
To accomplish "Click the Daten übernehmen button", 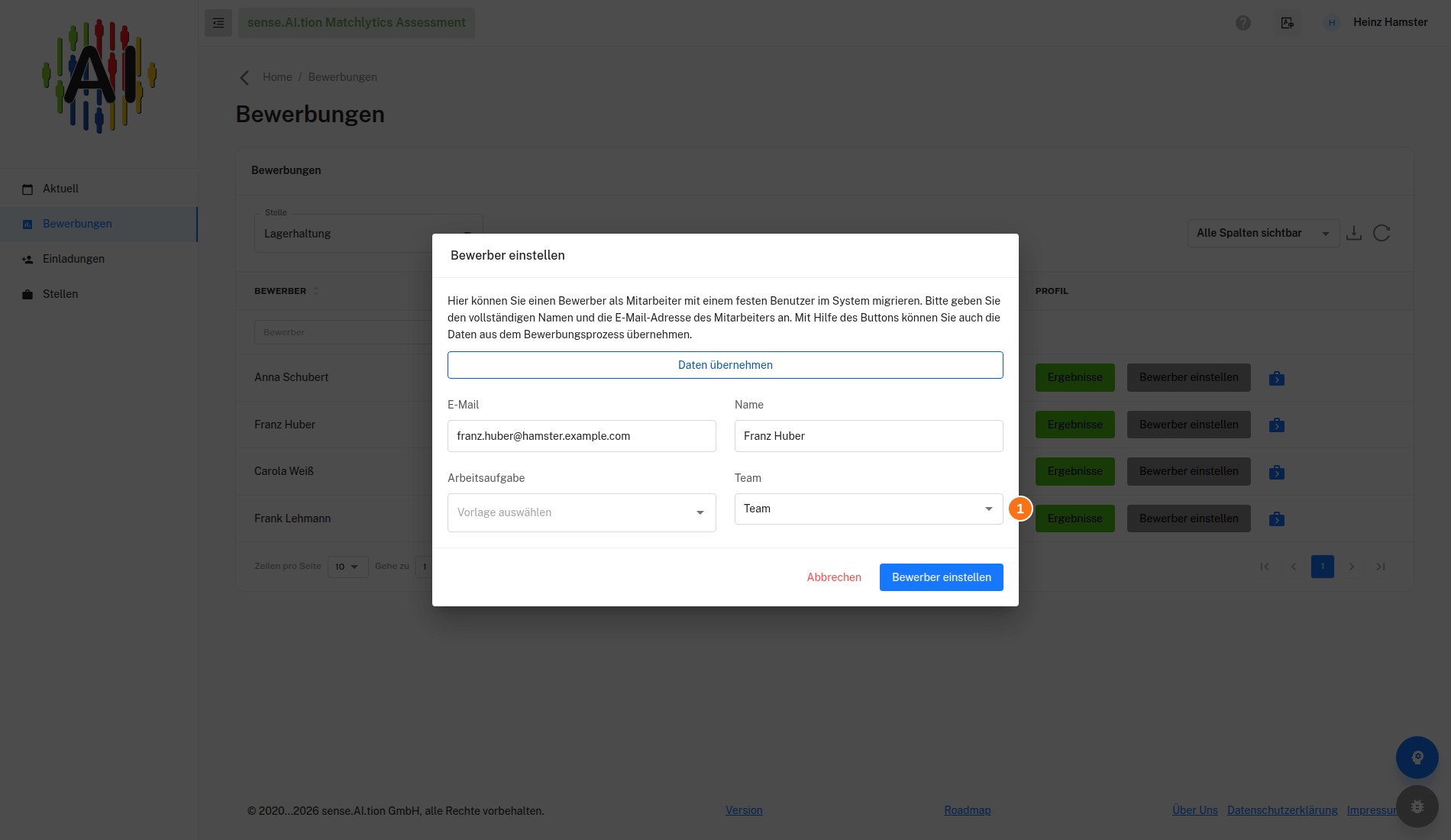I will click(725, 365).
